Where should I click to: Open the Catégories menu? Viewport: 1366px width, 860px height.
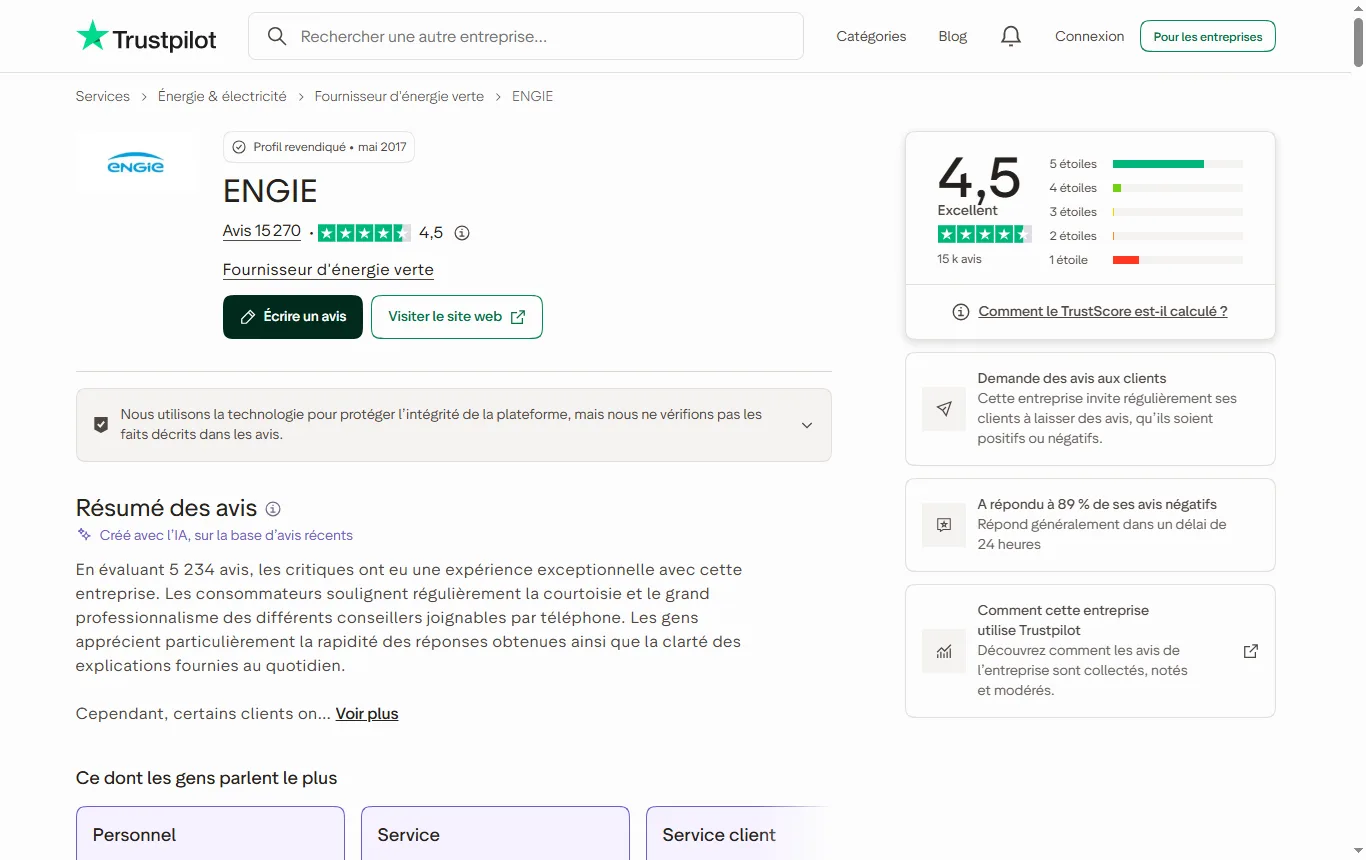(871, 37)
